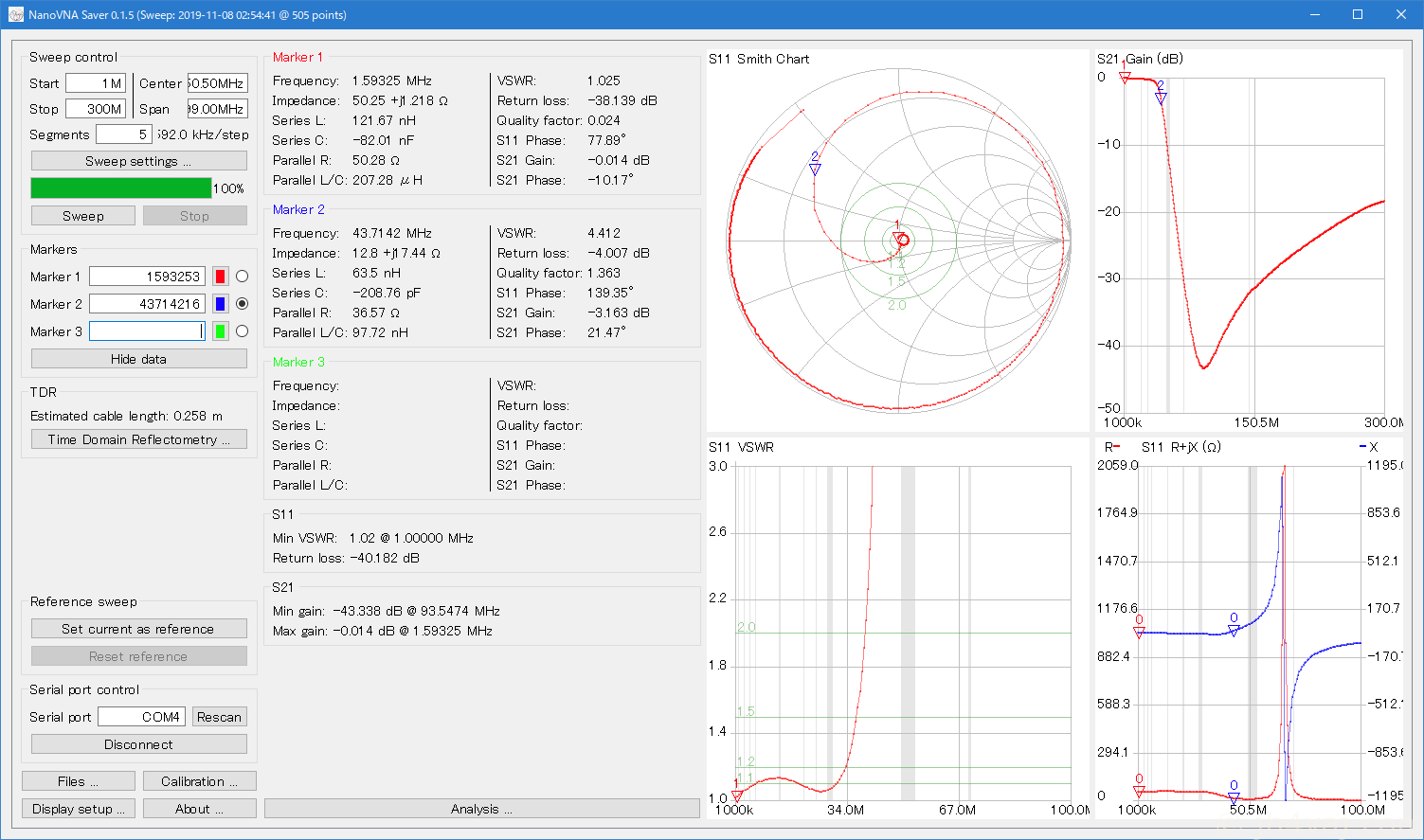Image resolution: width=1424 pixels, height=840 pixels.
Task: Select the Marker 3 radio button
Action: [x=243, y=331]
